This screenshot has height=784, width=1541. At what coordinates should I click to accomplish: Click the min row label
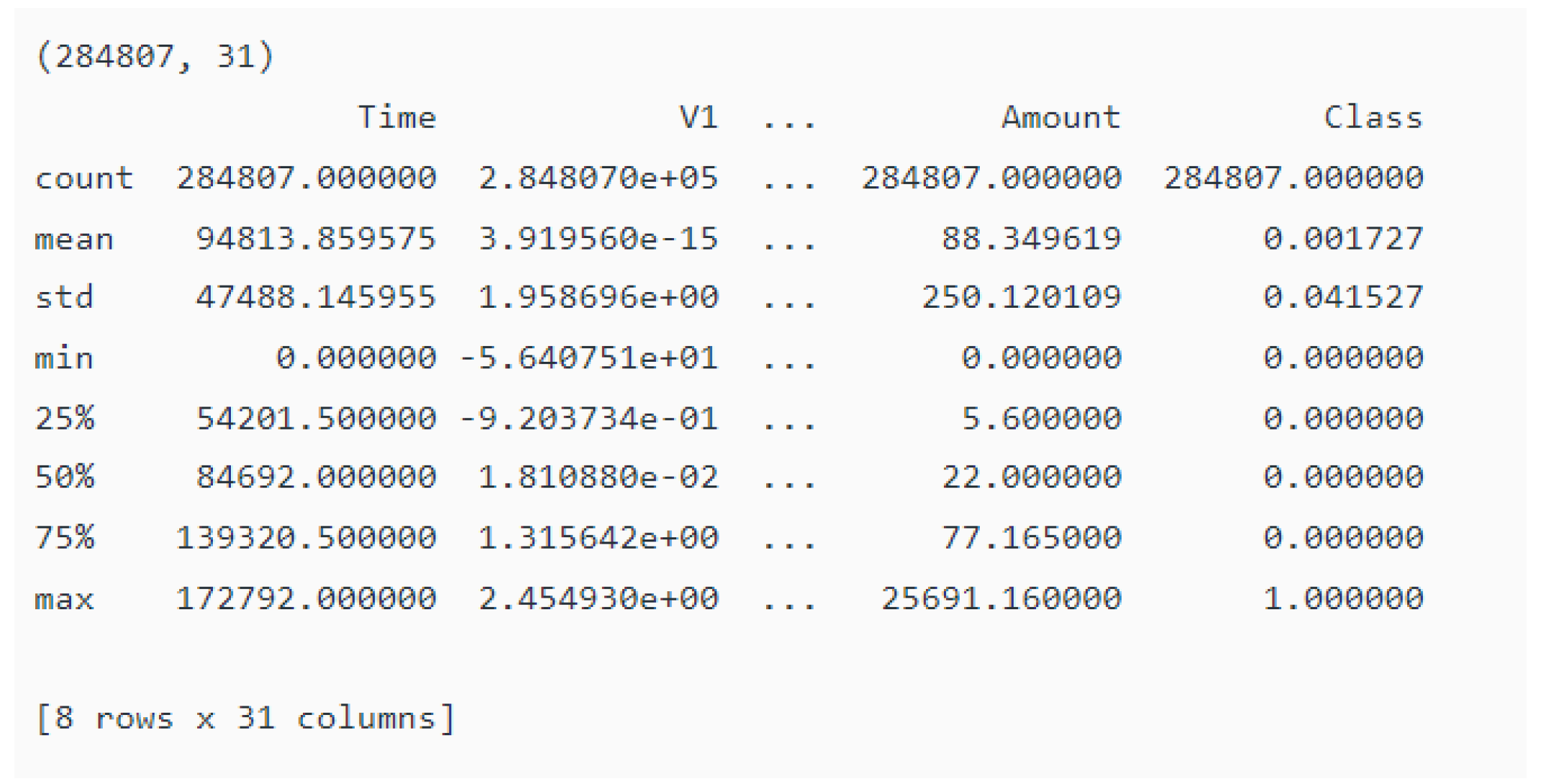(x=64, y=357)
